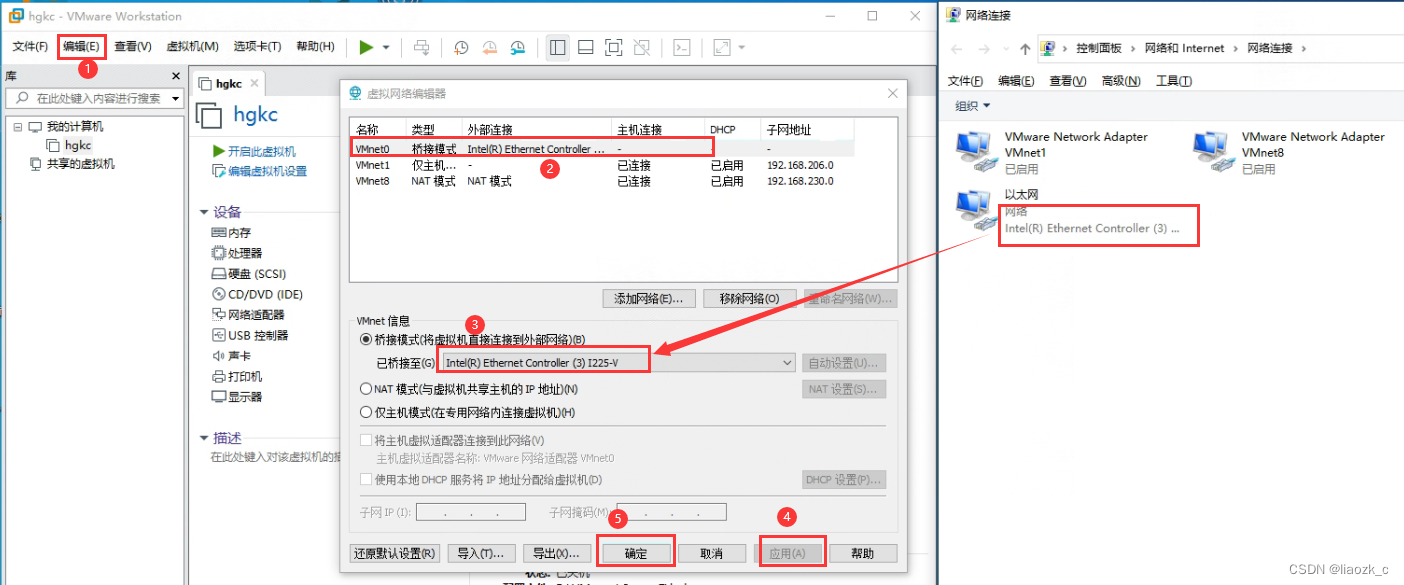Image resolution: width=1404 pixels, height=585 pixels.
Task: Click the CD/DVD (IDE) device icon
Action: (219, 294)
